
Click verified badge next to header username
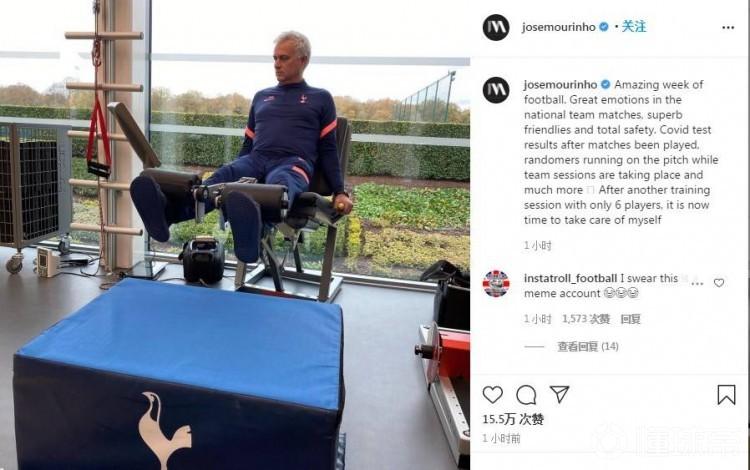tap(604, 27)
